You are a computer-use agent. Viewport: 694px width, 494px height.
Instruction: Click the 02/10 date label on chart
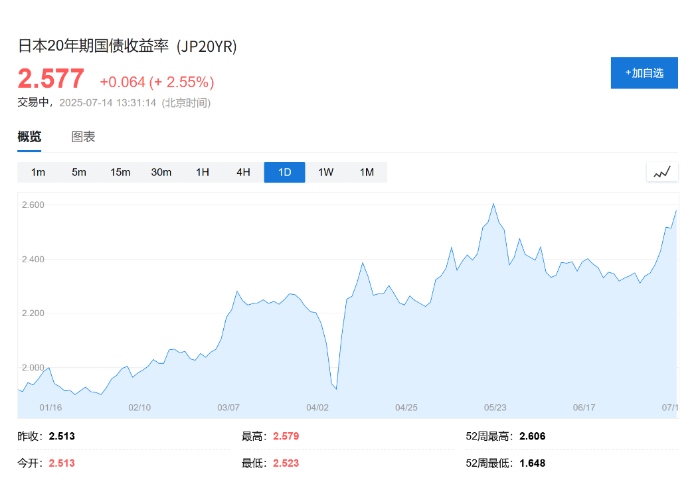coord(139,407)
